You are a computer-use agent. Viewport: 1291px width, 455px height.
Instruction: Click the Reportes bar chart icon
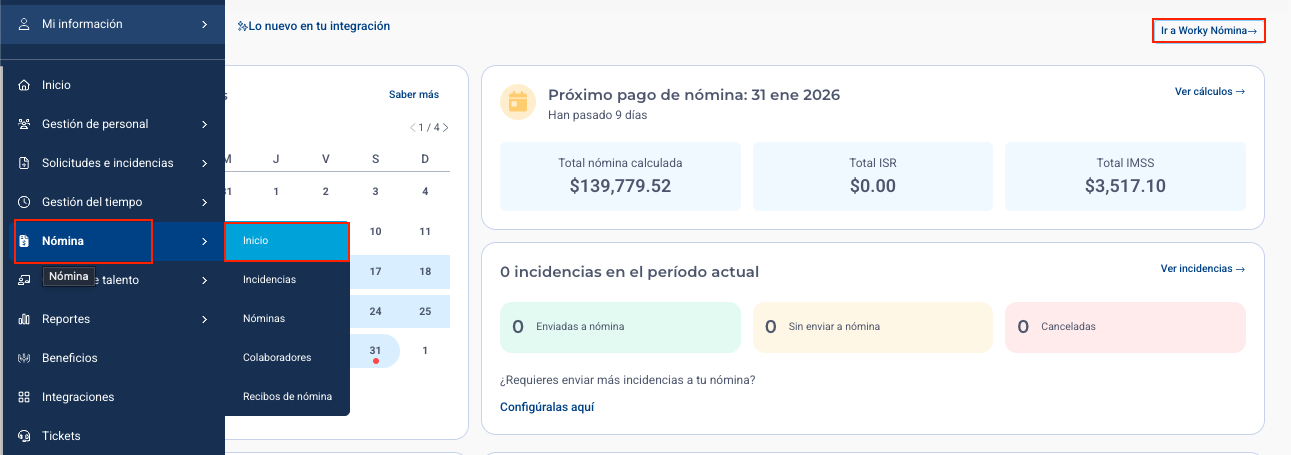tap(24, 319)
